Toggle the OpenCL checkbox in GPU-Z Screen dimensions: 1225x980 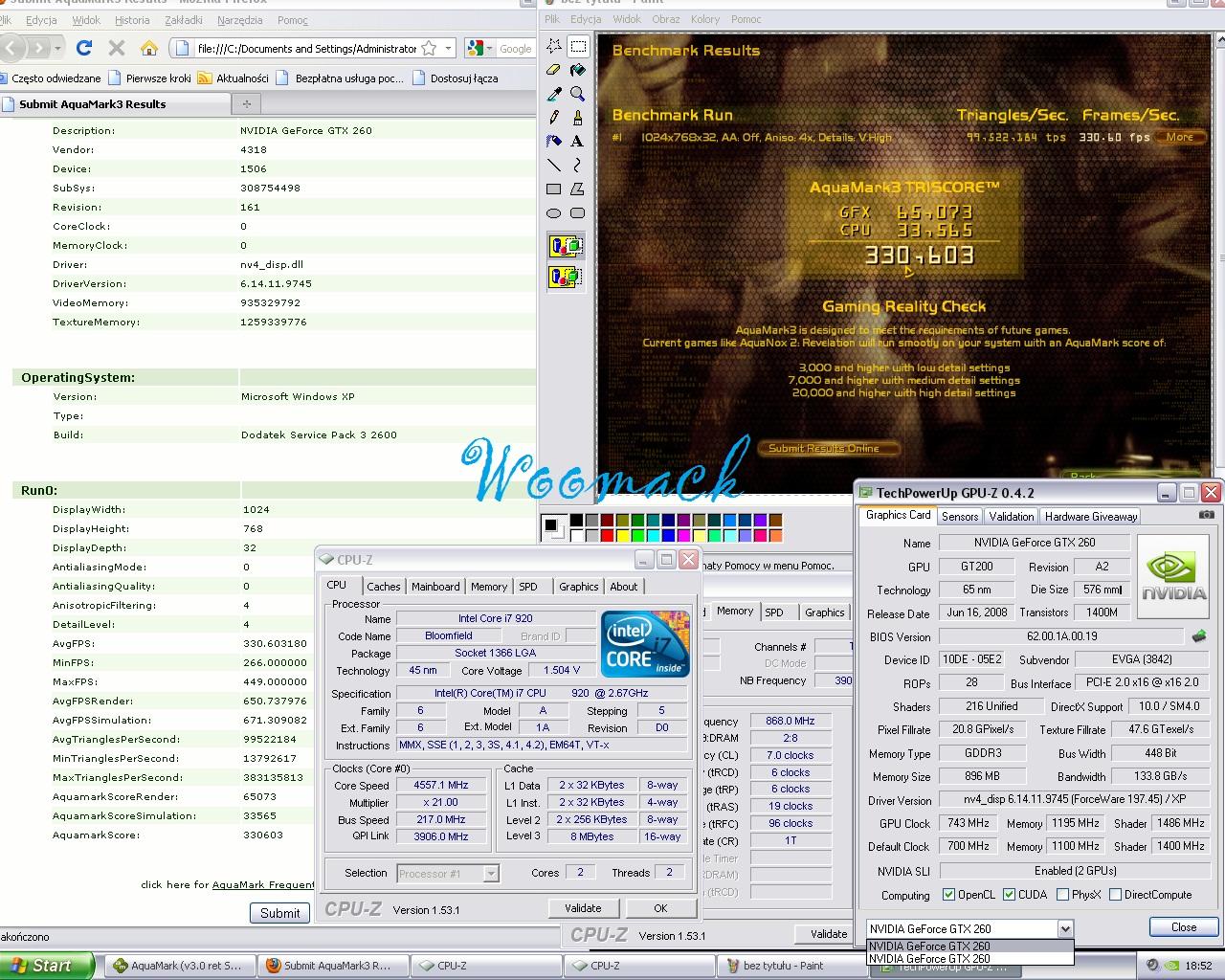[x=948, y=895]
